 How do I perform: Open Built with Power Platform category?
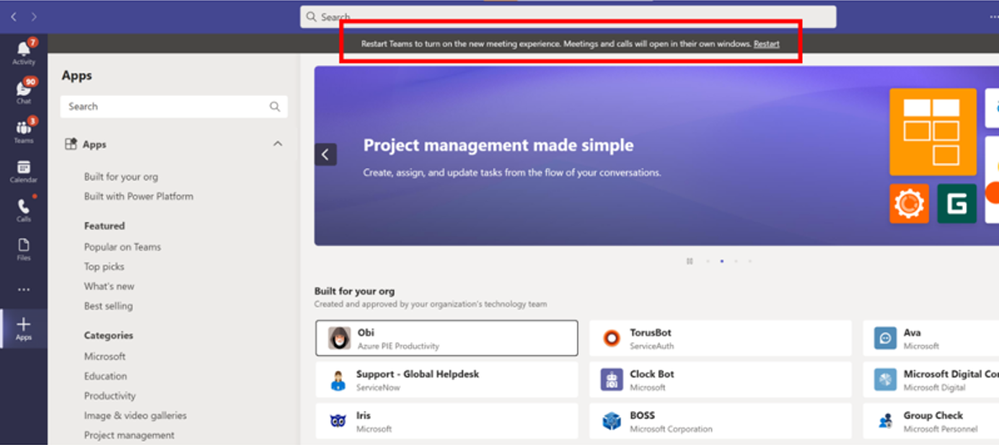tap(139, 196)
